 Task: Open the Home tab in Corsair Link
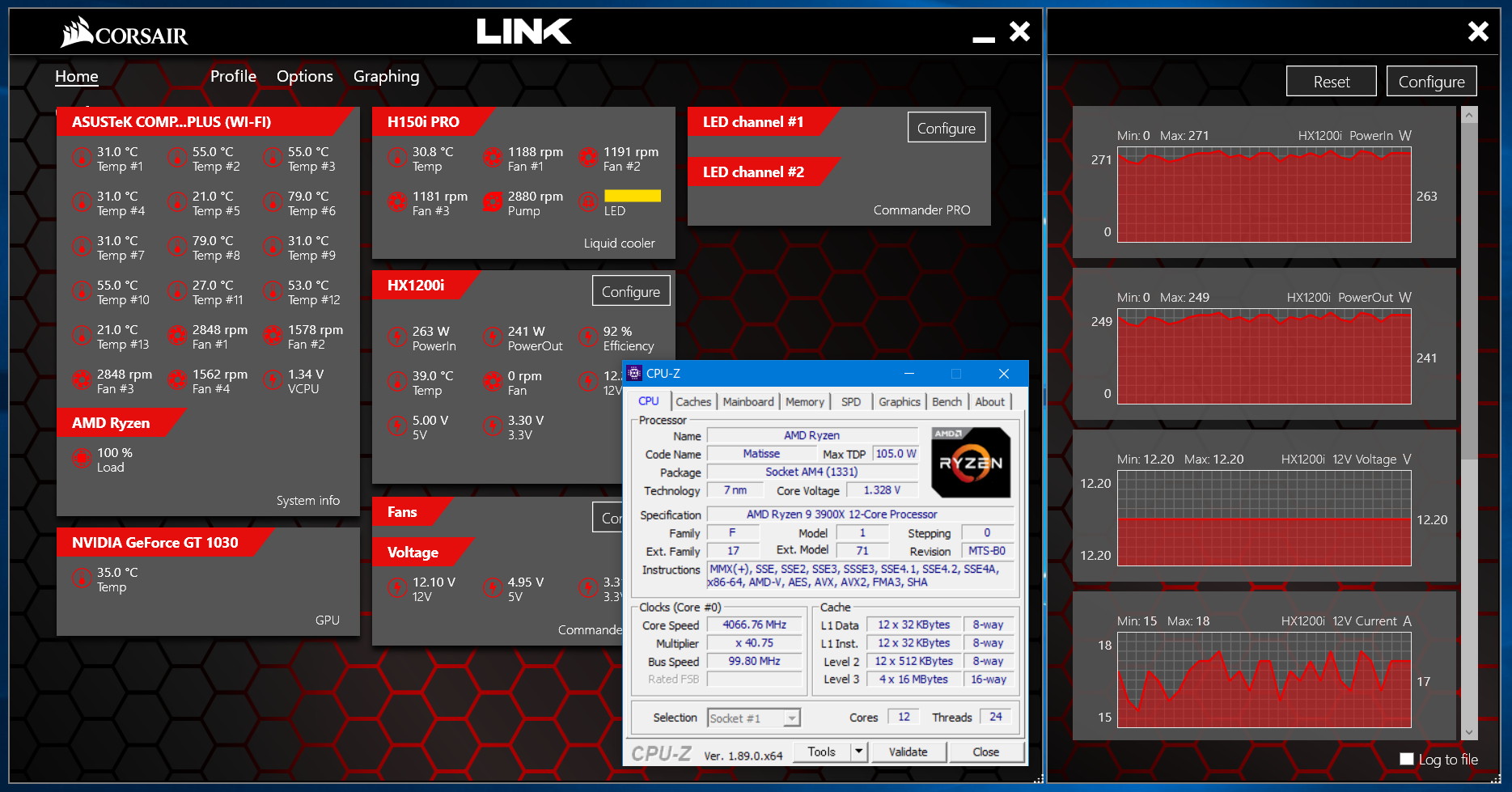pyautogui.click(x=76, y=76)
